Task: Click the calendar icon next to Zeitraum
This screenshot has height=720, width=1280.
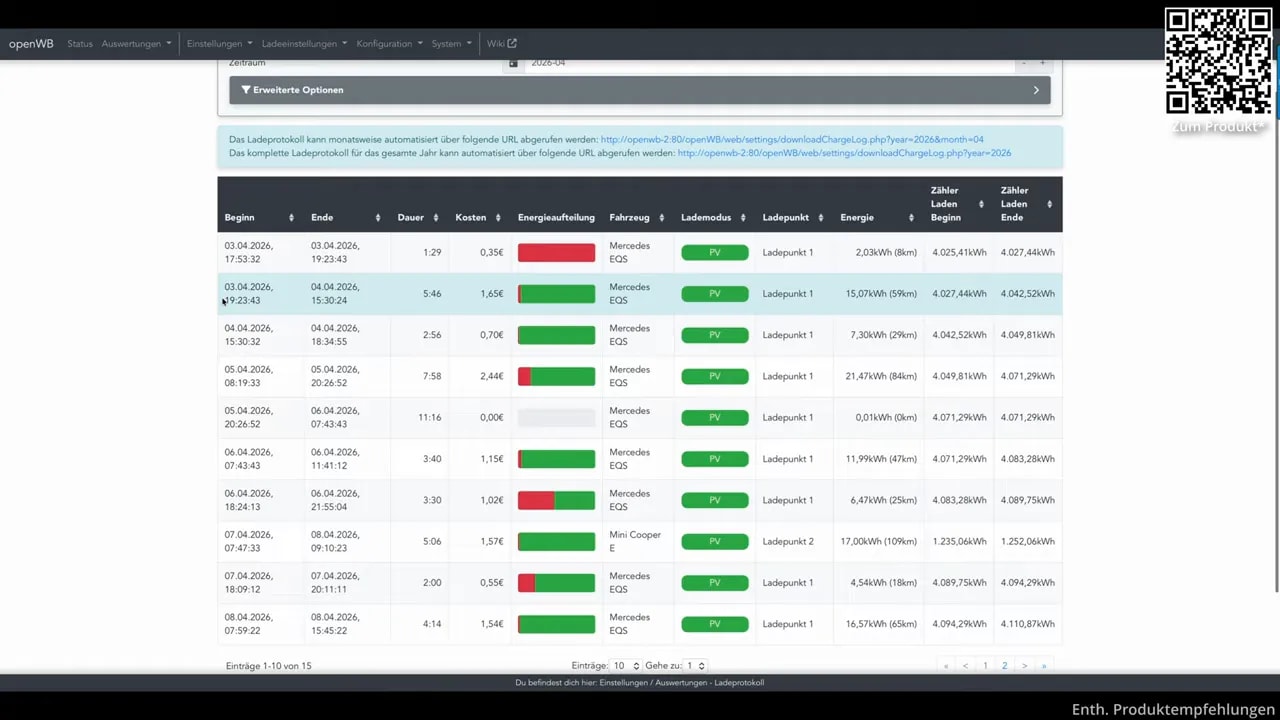Action: point(513,62)
